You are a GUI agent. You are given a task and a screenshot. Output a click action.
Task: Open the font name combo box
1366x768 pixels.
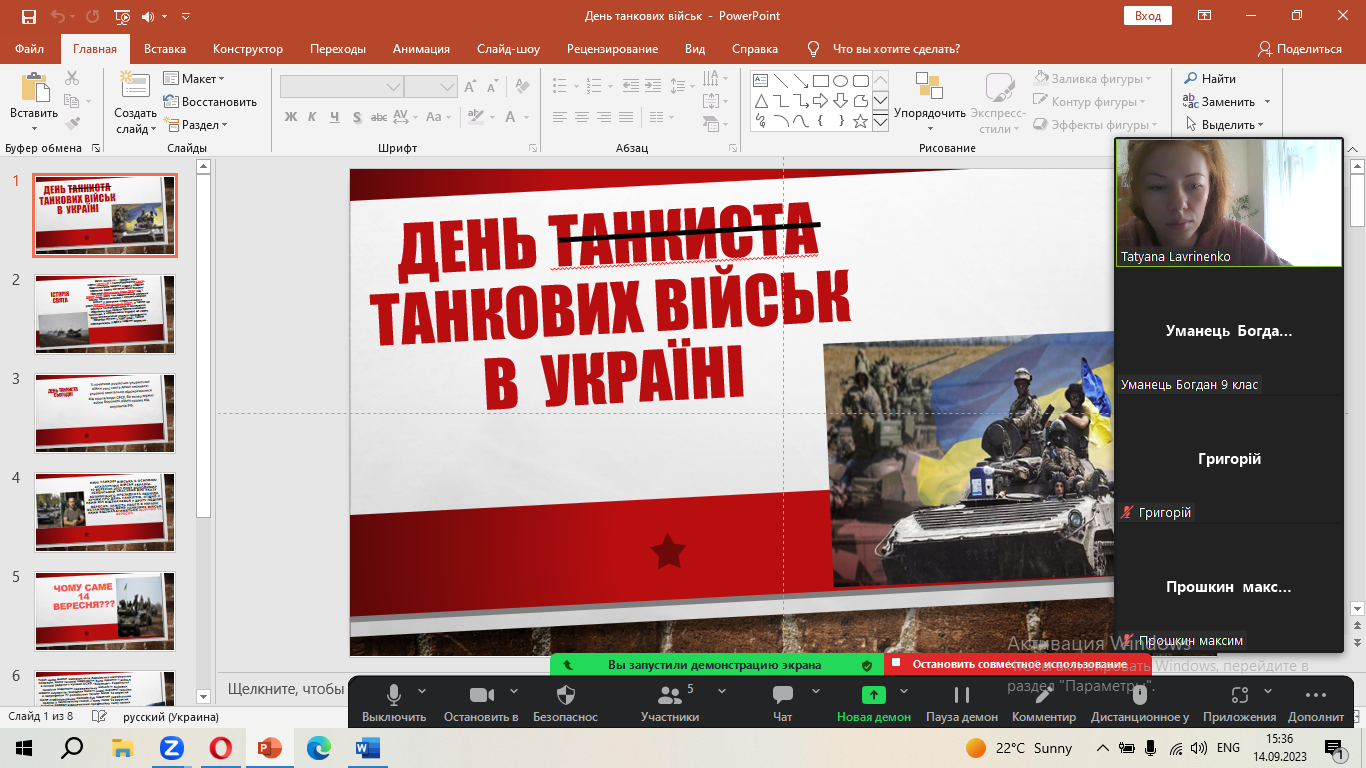tap(341, 87)
